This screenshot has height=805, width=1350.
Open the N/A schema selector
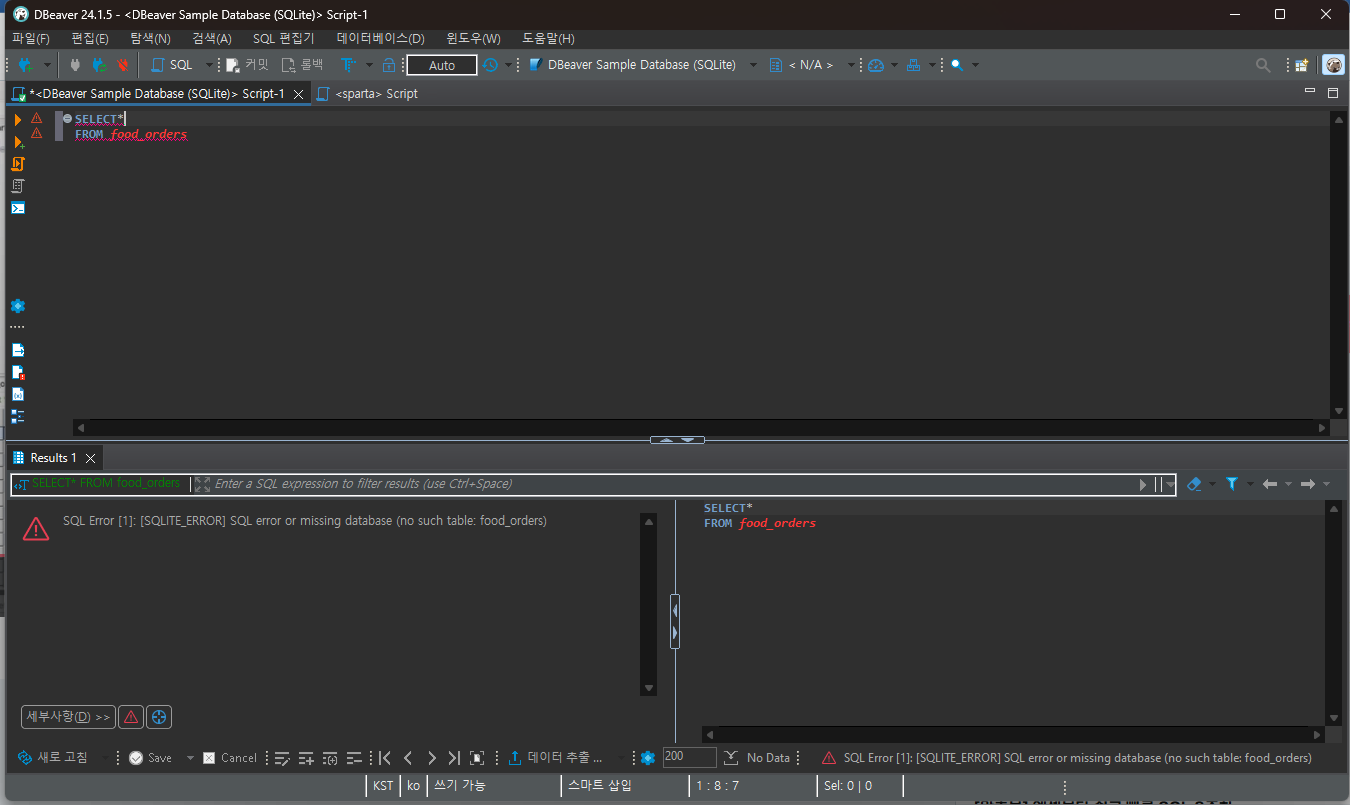pyautogui.click(x=809, y=65)
